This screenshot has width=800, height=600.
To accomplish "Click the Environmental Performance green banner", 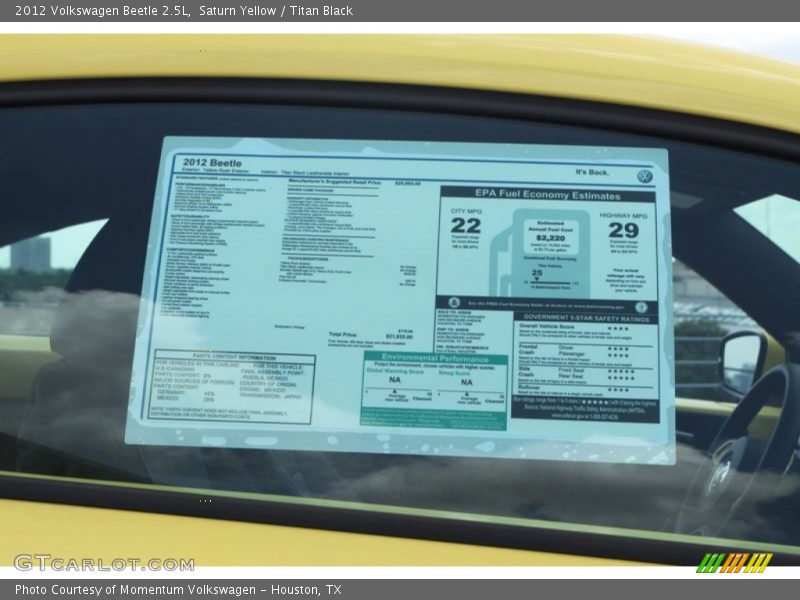I will coord(435,357).
